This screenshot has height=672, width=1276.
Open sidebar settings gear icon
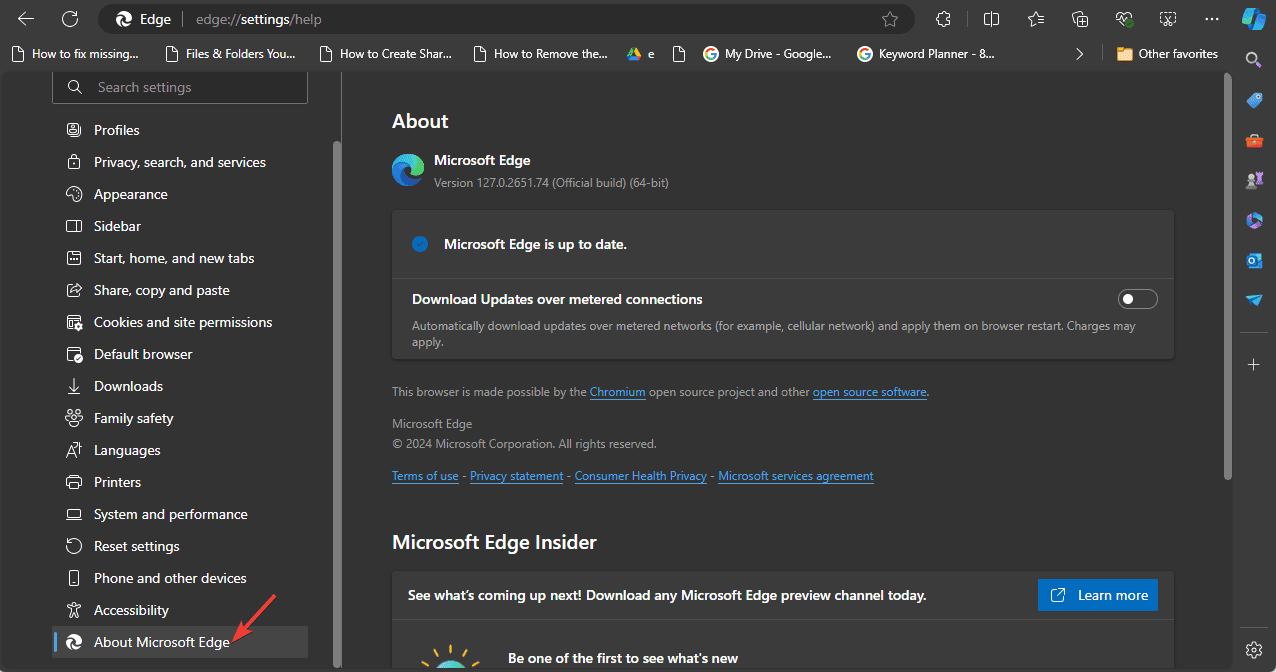pos(1254,649)
